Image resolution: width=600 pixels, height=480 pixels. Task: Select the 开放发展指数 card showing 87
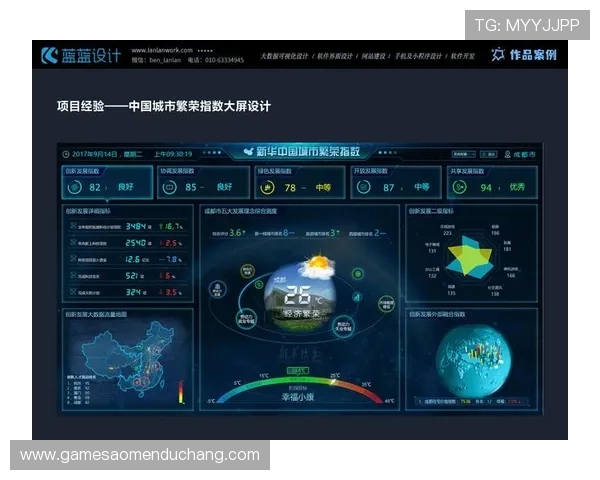(x=396, y=182)
